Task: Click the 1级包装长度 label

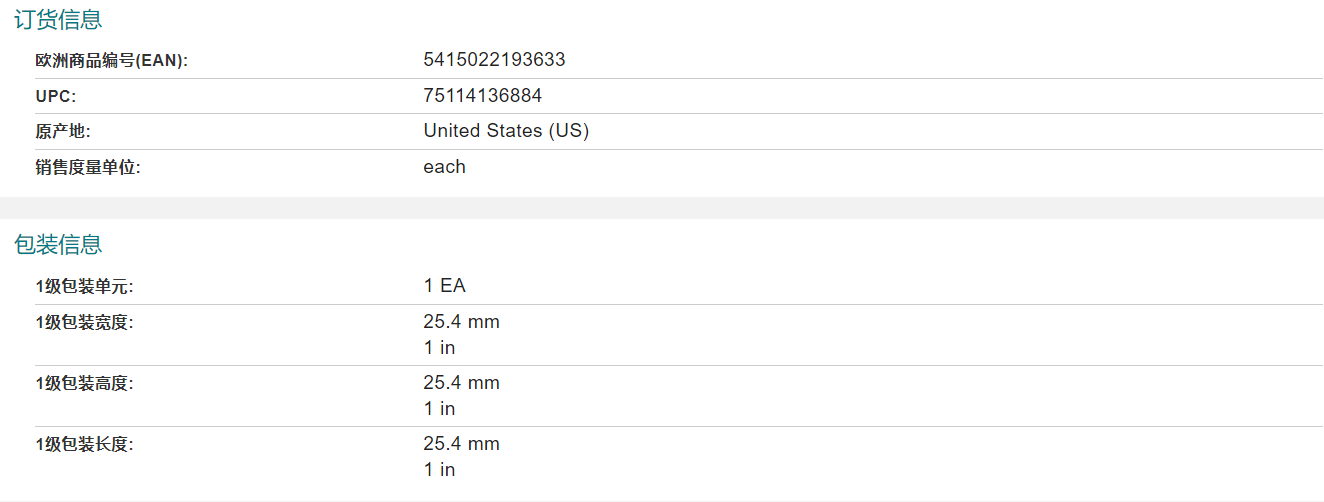Action: click(84, 445)
